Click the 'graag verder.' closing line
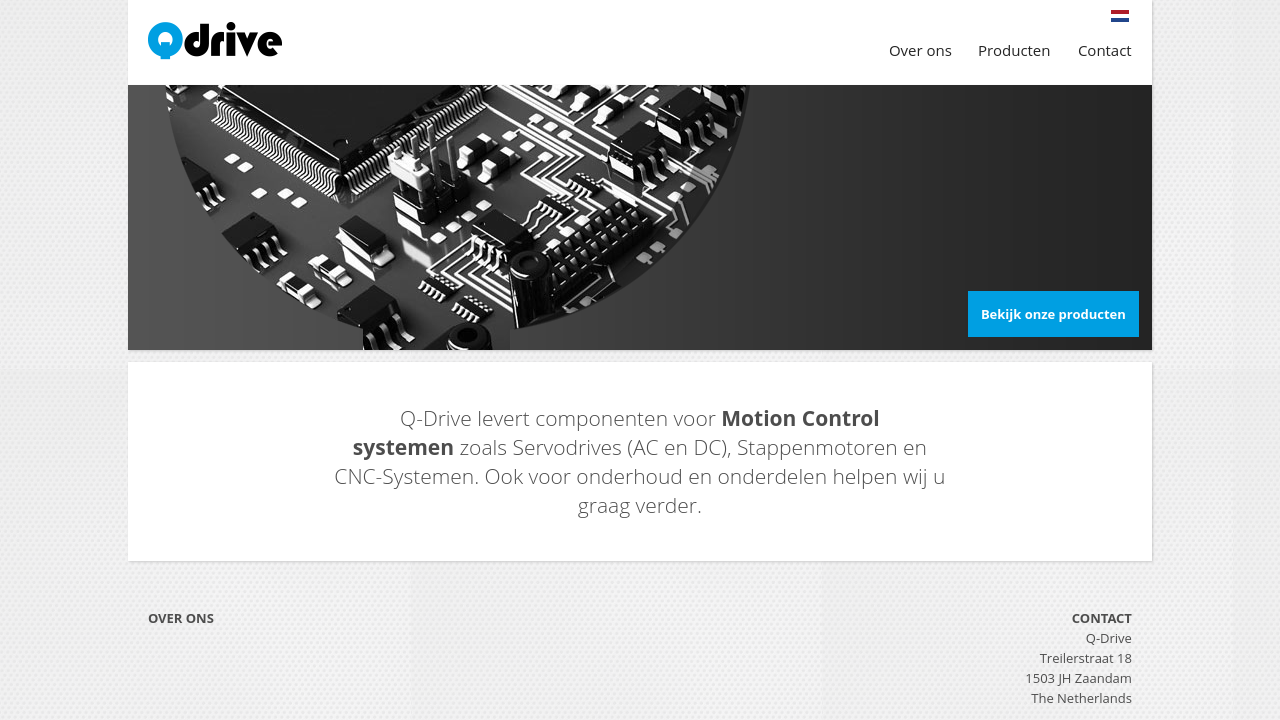The height and width of the screenshot is (720, 1280). (640, 505)
